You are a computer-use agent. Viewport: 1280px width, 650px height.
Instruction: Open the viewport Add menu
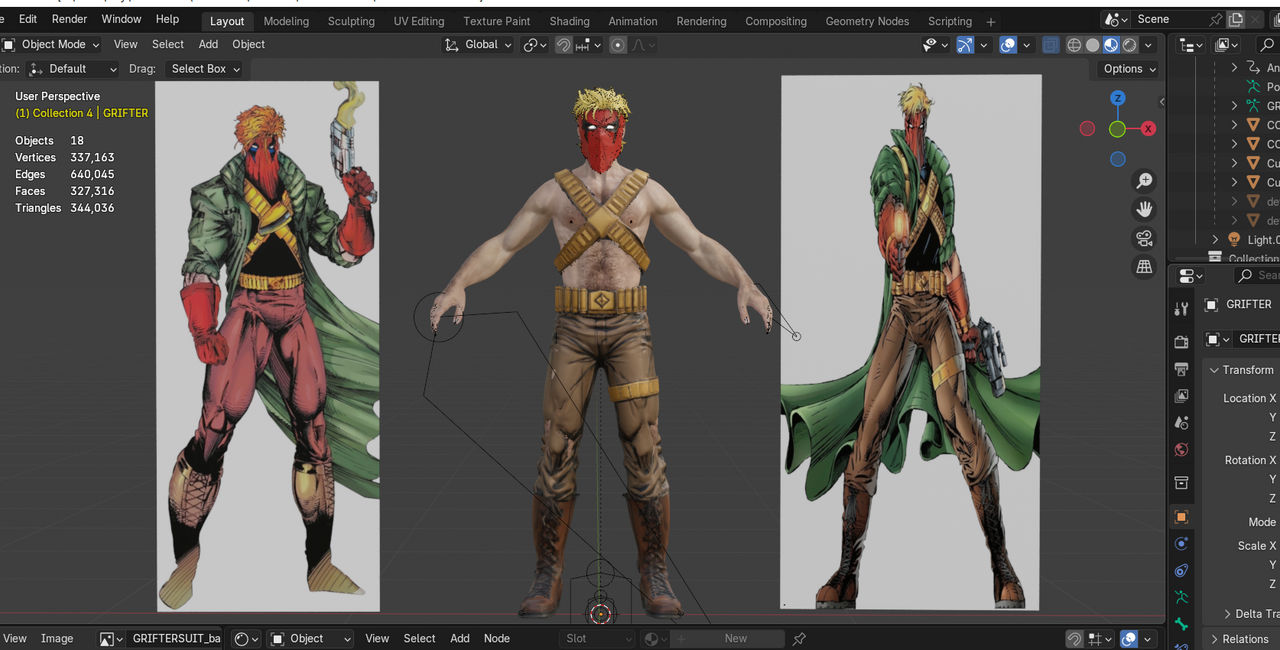pos(208,44)
